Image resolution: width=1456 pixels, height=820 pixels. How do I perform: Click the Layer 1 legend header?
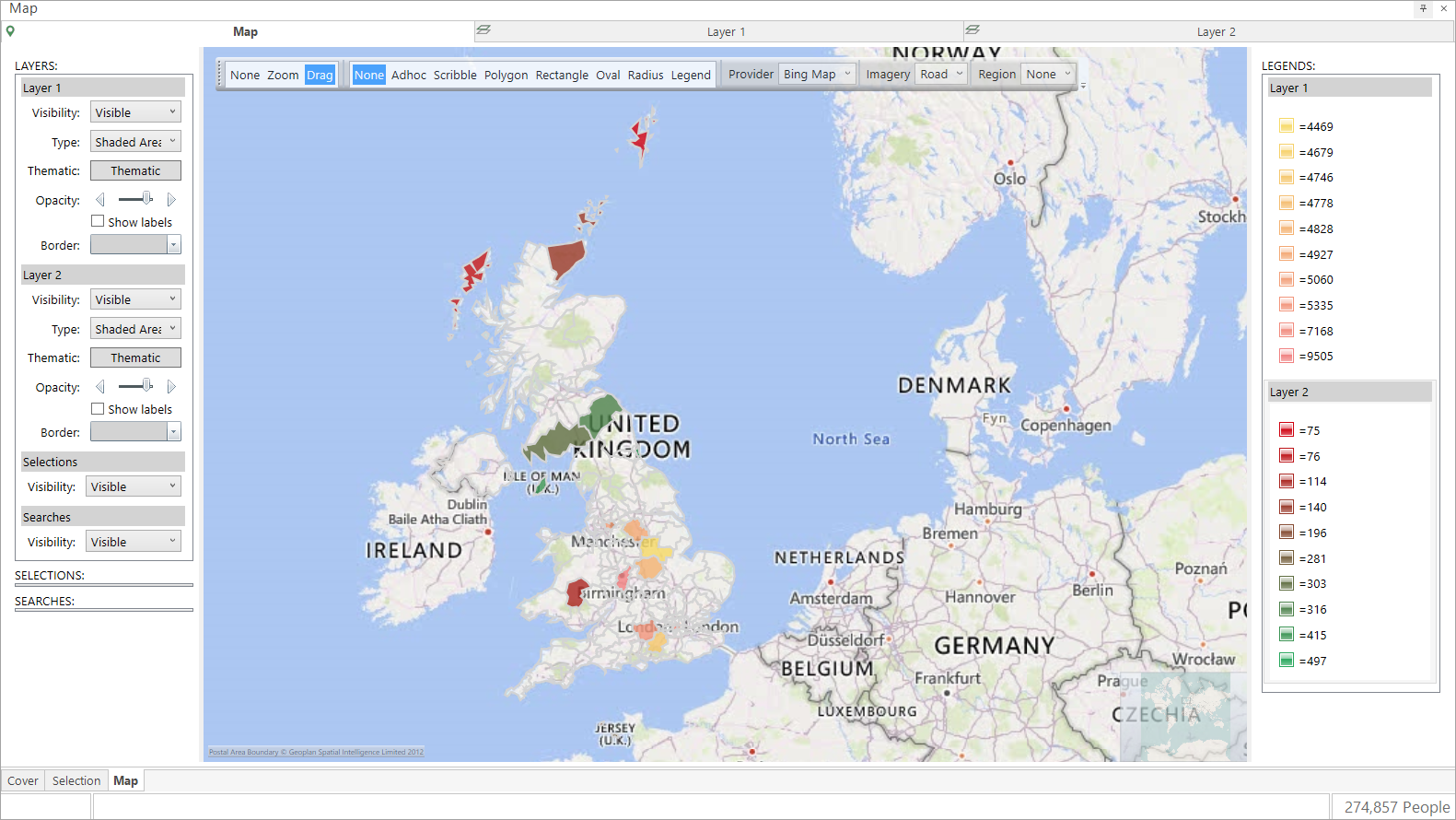point(1349,88)
